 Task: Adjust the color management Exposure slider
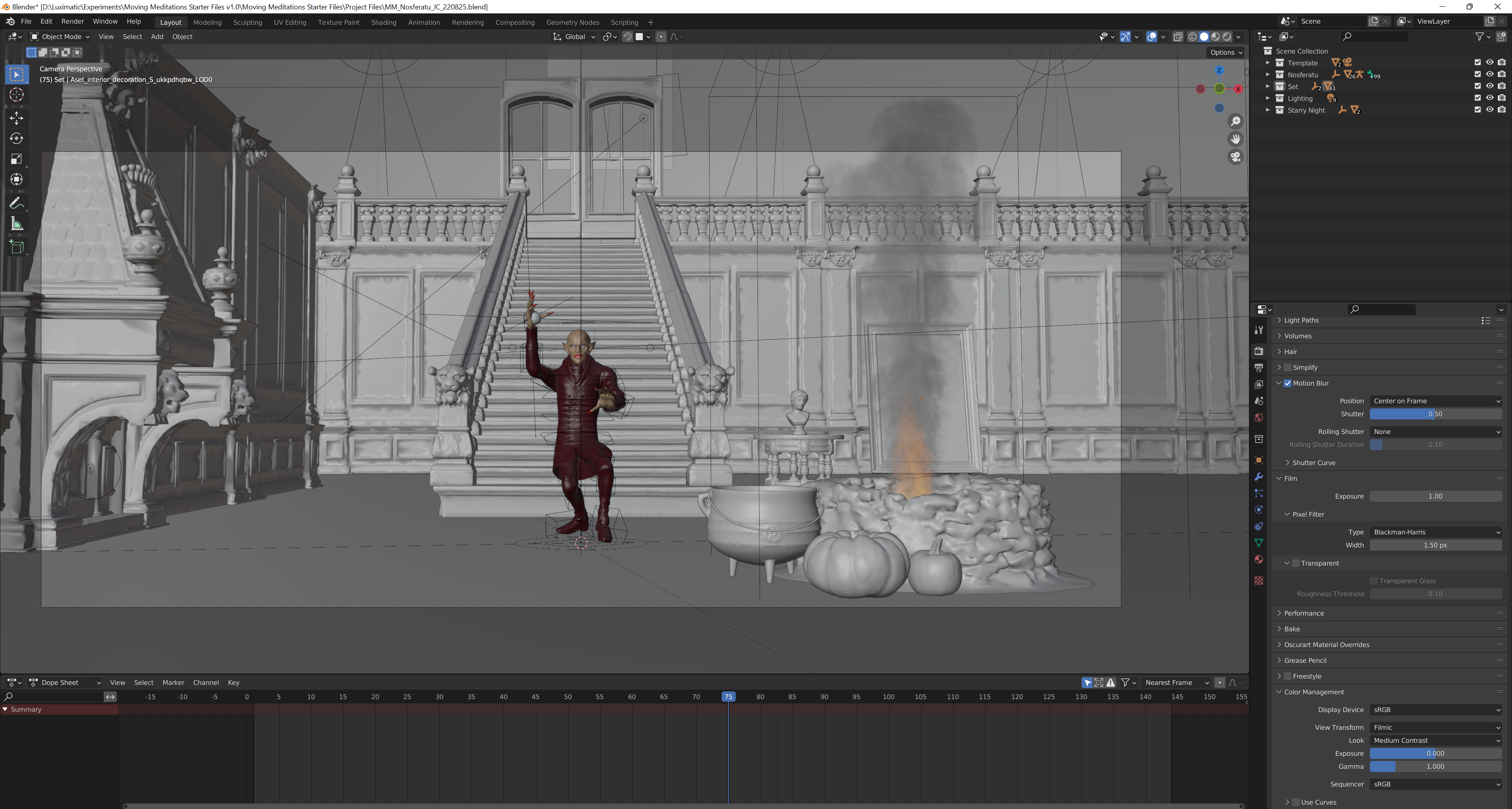click(1435, 753)
